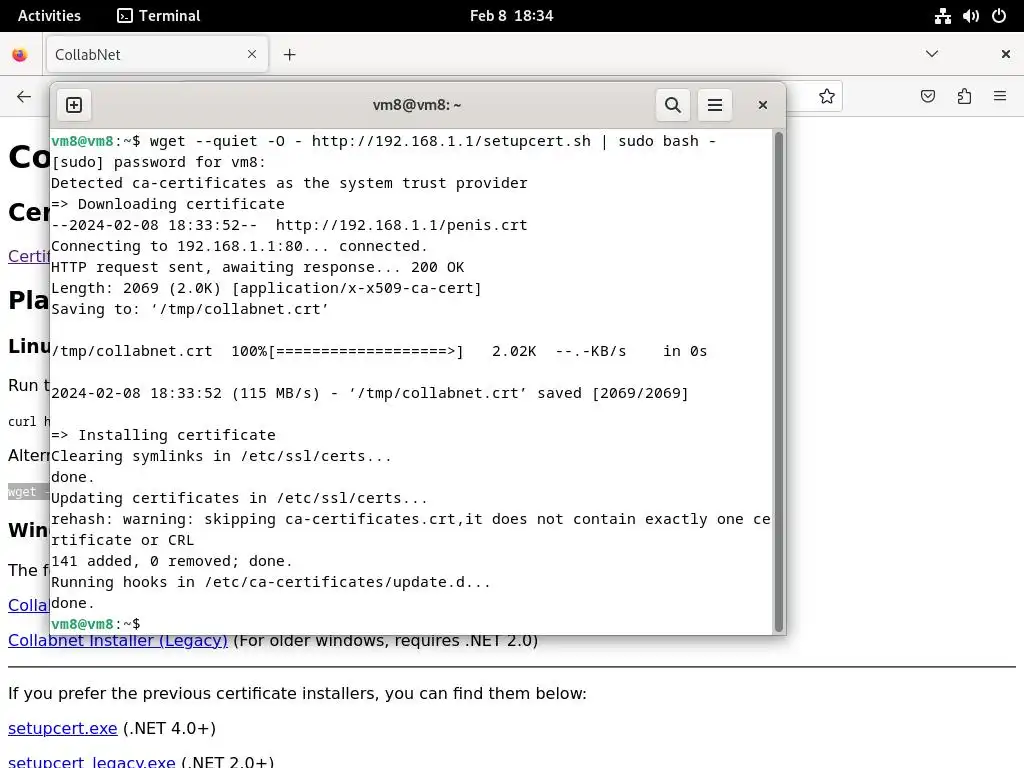Click the '=> Downloading certificate' line
This screenshot has width=1024, height=768.
click(x=168, y=204)
